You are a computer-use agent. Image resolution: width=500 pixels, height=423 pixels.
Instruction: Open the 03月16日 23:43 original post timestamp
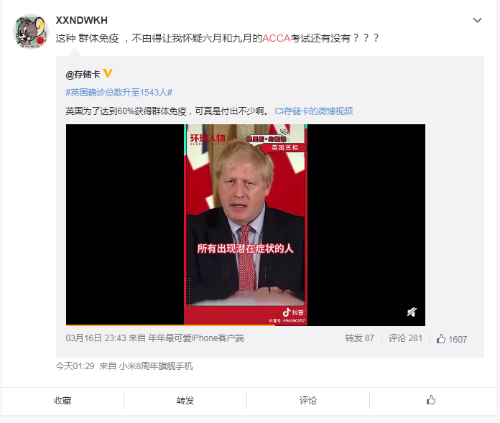96,338
